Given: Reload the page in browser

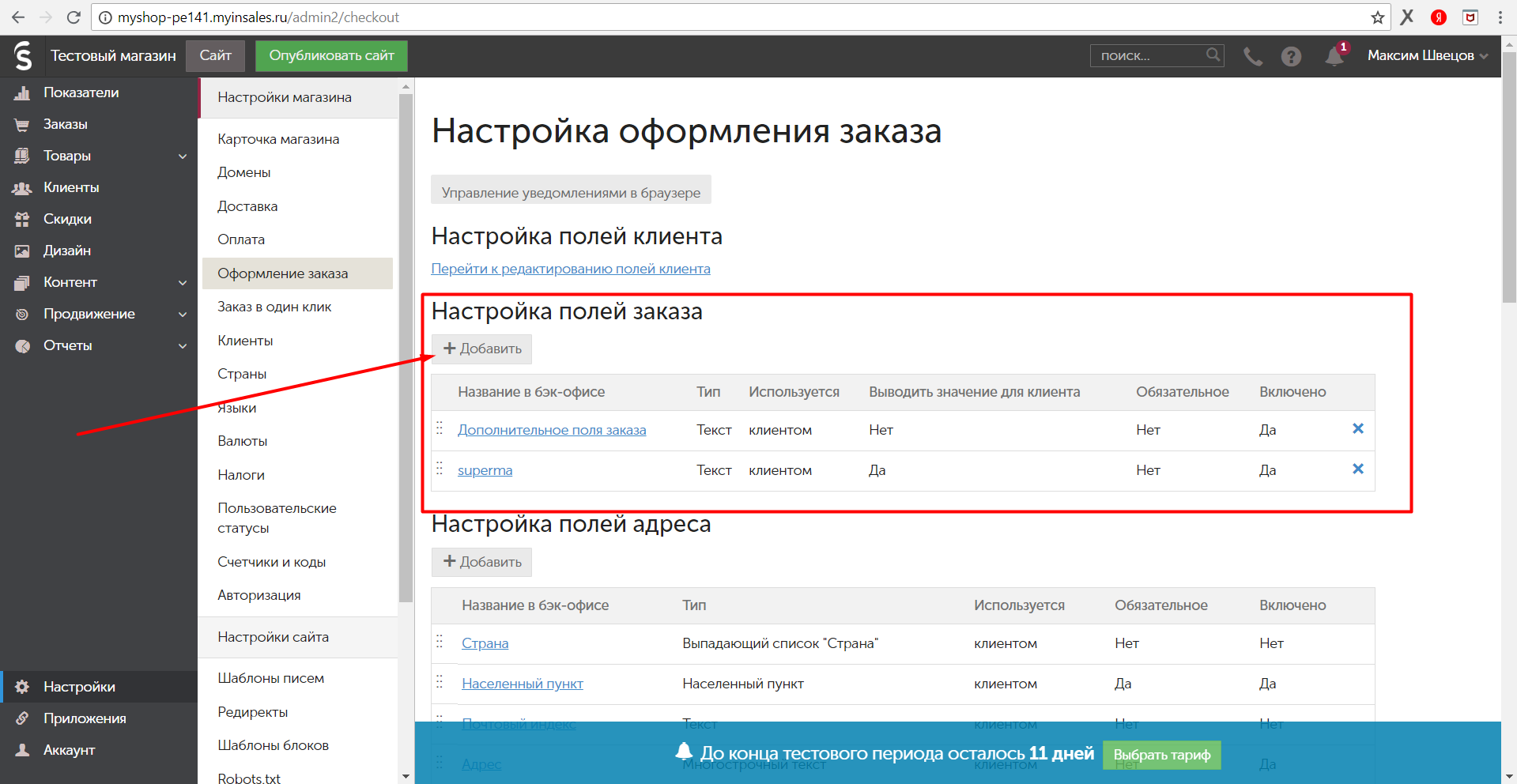Looking at the screenshot, I should [x=74, y=17].
